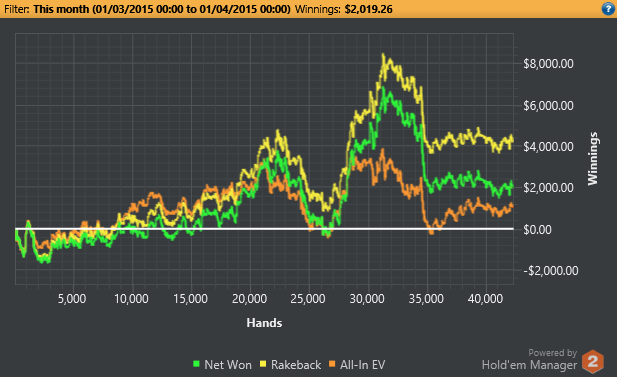Click the -$2,000.00 axis label
Viewport: 617px width, 377px height.
point(551,271)
